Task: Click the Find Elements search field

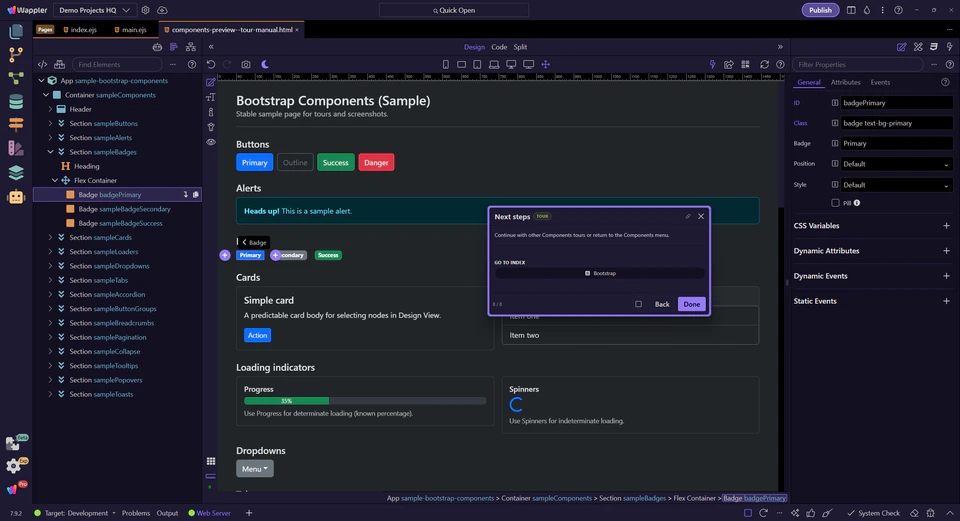Action: (x=116, y=64)
